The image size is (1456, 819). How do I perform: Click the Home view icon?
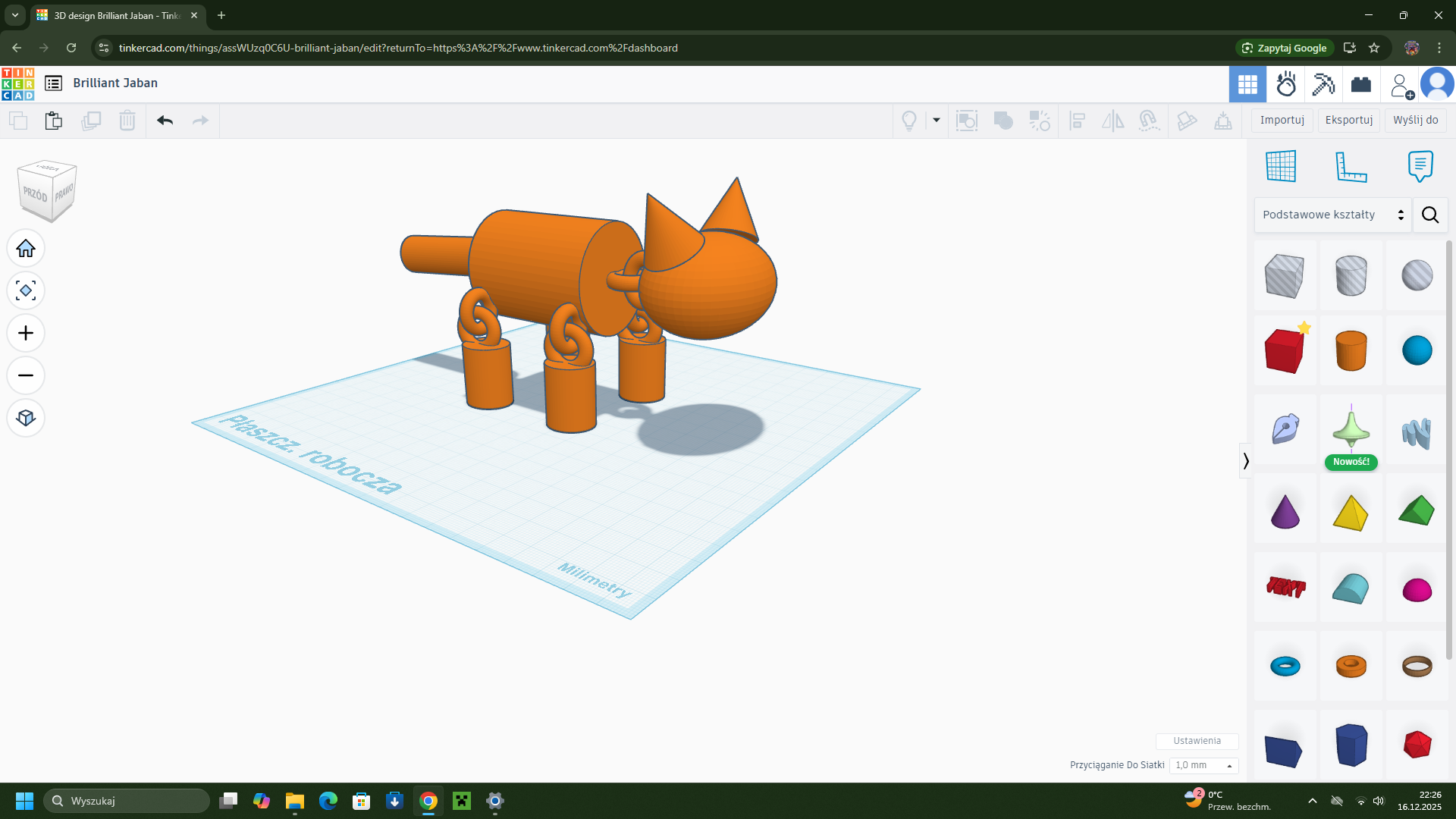26,249
